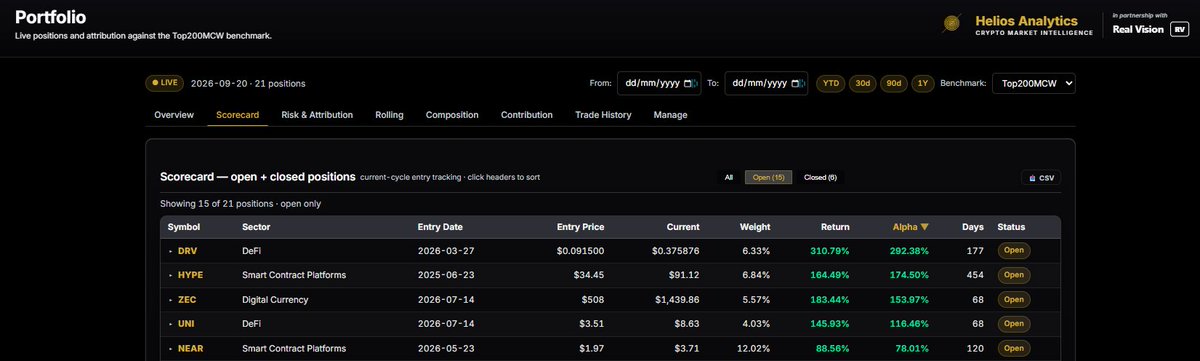Image resolution: width=1200 pixels, height=361 pixels.
Task: Click the ZEC sector Digital Currency
Action: point(276,299)
